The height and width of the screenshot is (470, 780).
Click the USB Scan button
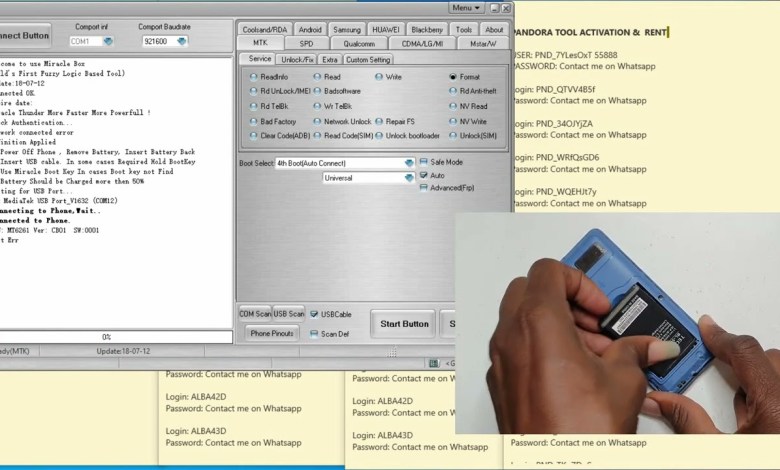[x=289, y=314]
